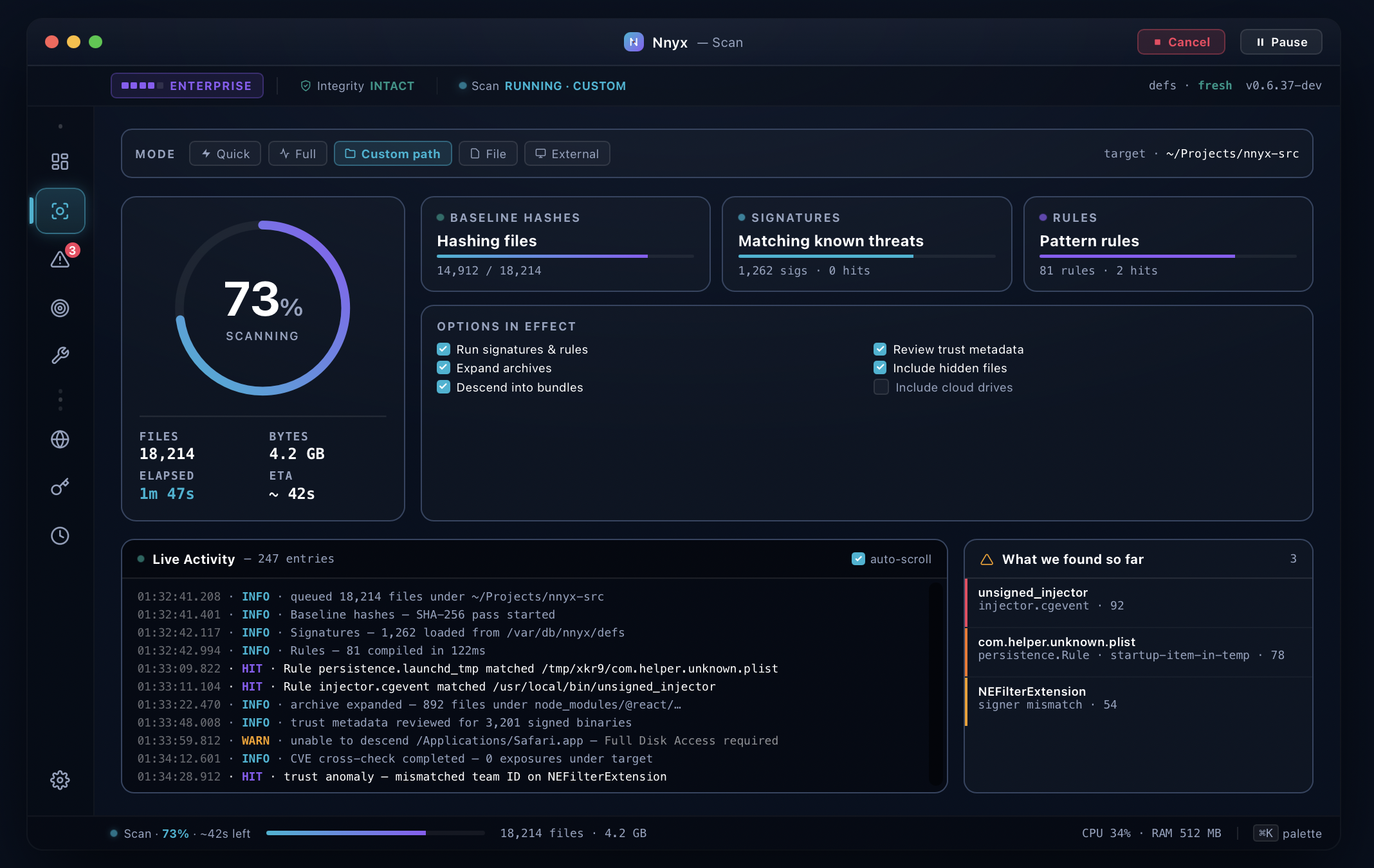Toggle Include hidden files checkbox

point(880,368)
